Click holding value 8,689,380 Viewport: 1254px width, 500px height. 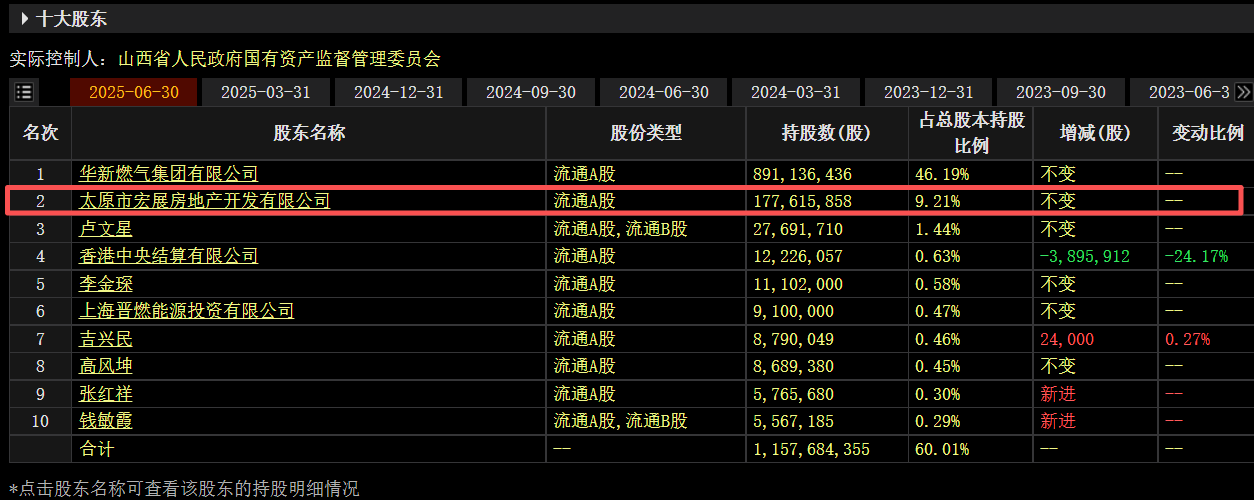click(x=794, y=366)
